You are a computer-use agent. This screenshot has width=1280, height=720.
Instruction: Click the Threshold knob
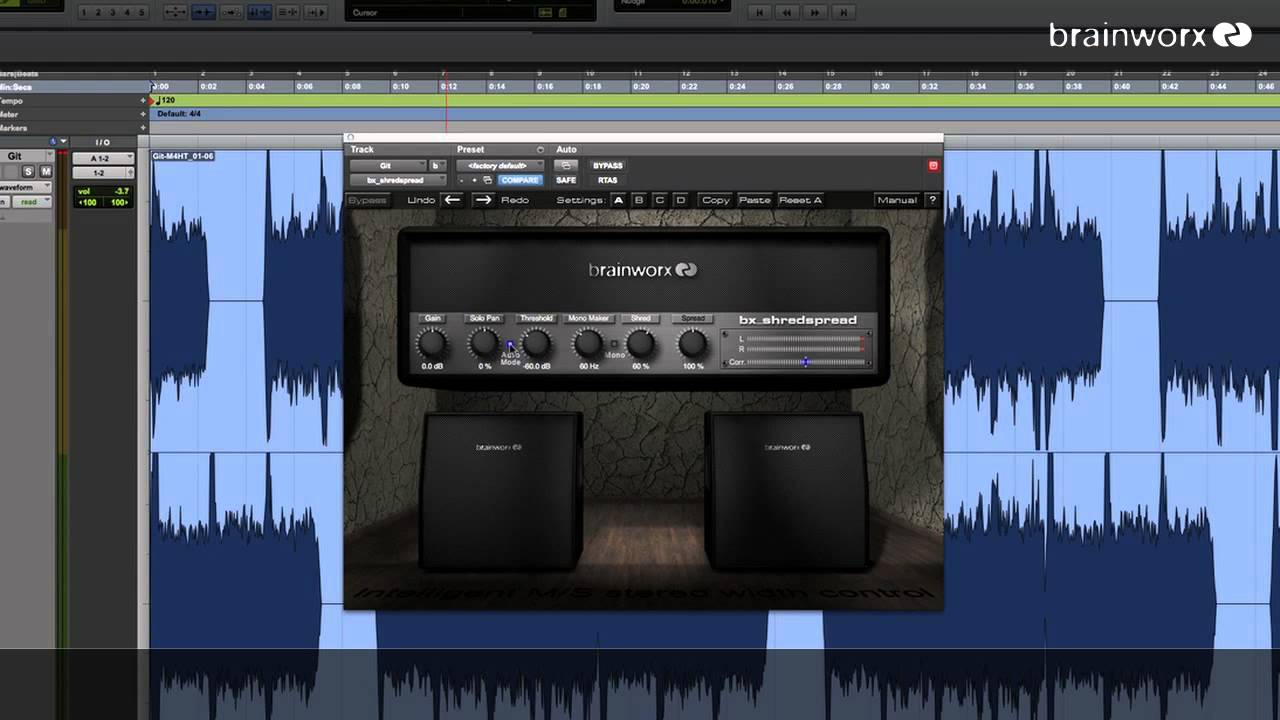tap(536, 344)
